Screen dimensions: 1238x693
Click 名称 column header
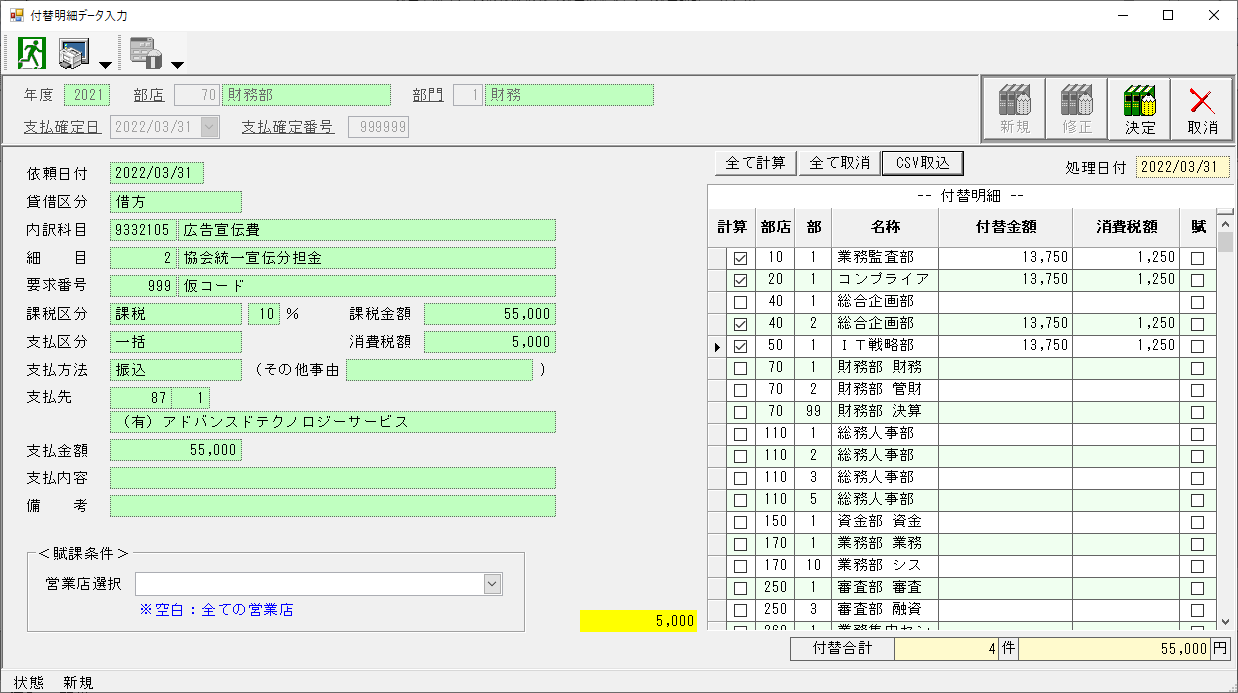click(x=885, y=227)
